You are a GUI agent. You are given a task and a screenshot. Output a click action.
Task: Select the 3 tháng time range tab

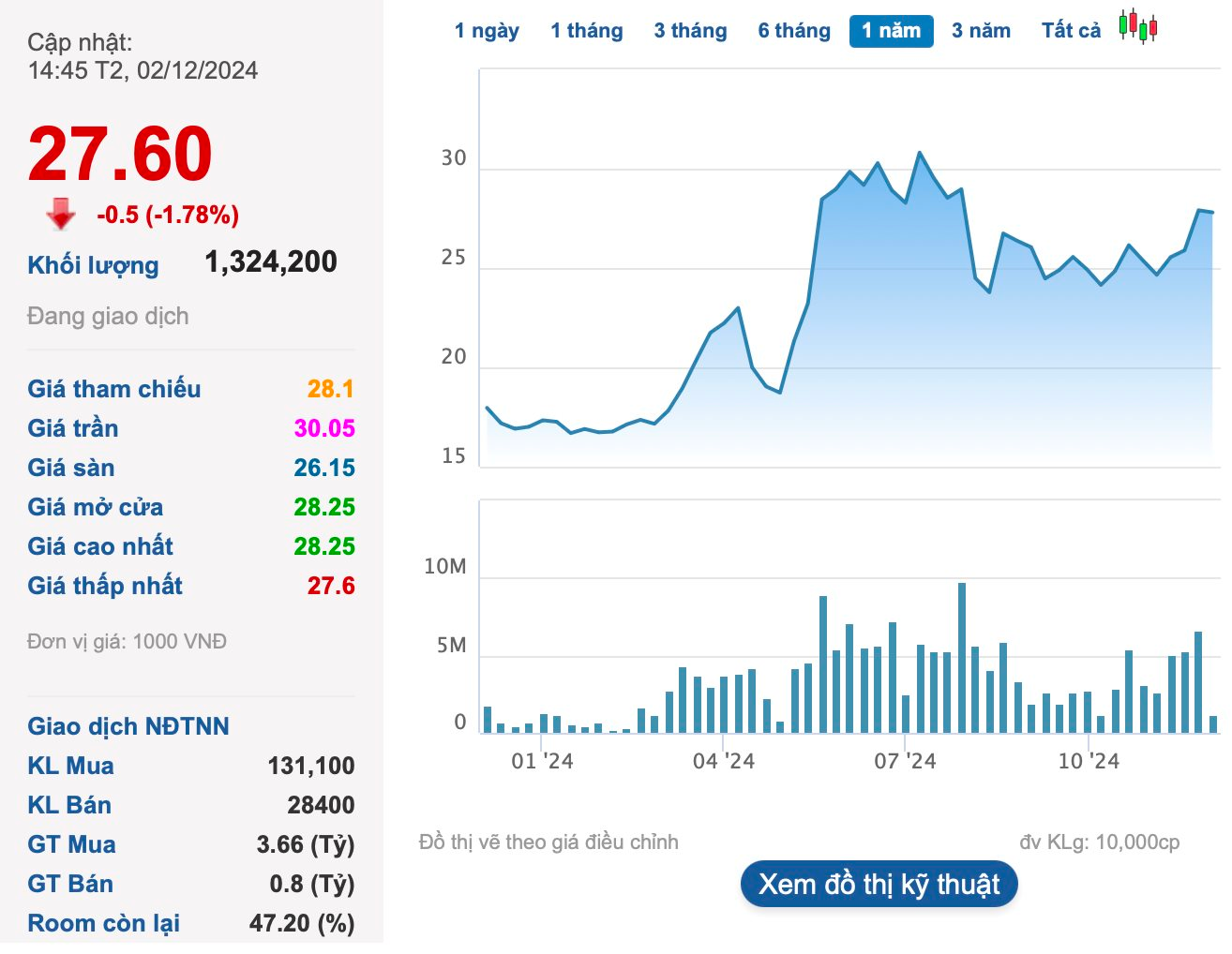pos(690,31)
